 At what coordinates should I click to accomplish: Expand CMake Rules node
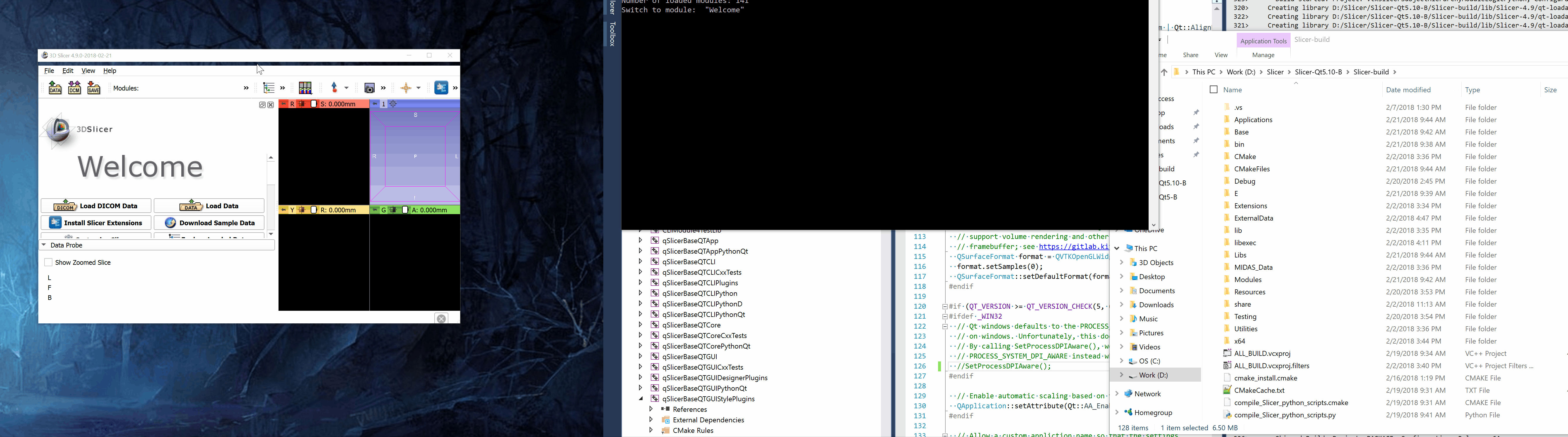651,430
